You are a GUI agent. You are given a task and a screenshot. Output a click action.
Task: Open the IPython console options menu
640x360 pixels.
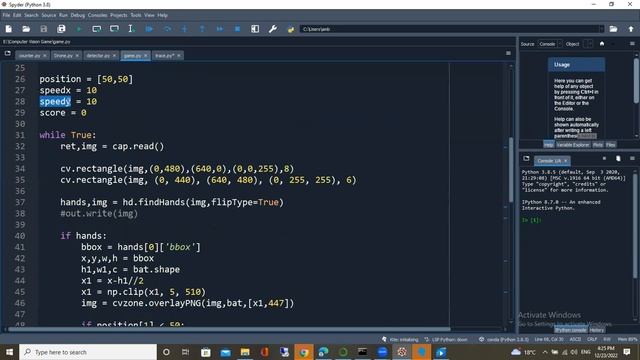[632, 158]
